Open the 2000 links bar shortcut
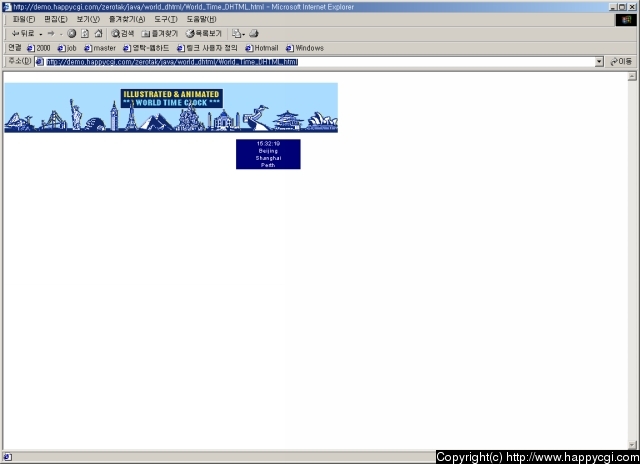The height and width of the screenshot is (464, 640). 39,48
